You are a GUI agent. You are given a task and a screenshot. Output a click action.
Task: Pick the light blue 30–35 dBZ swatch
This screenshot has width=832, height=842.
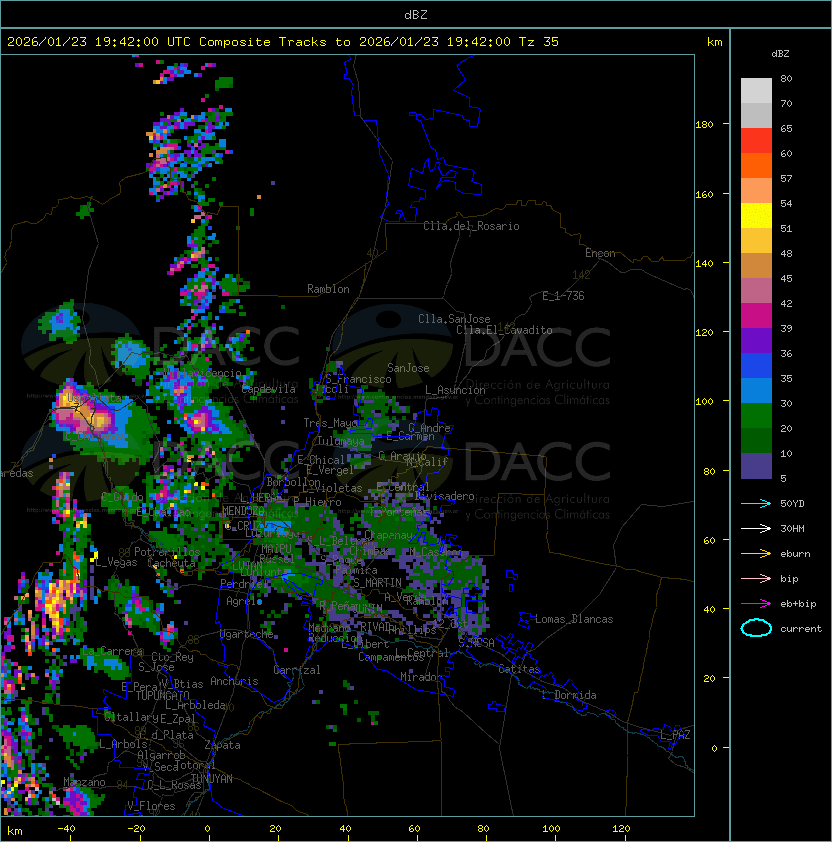[x=756, y=391]
